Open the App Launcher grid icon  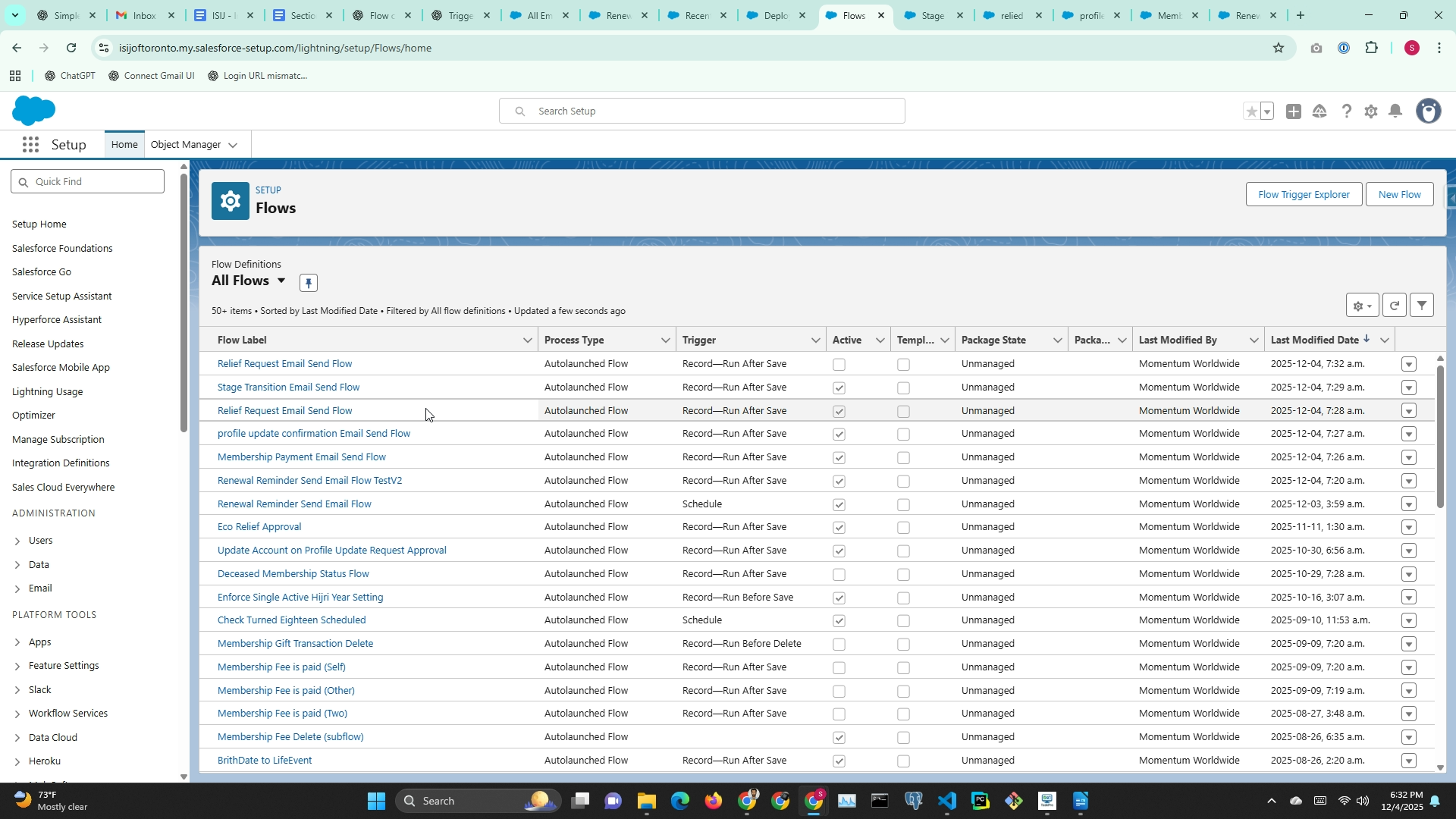tap(30, 145)
